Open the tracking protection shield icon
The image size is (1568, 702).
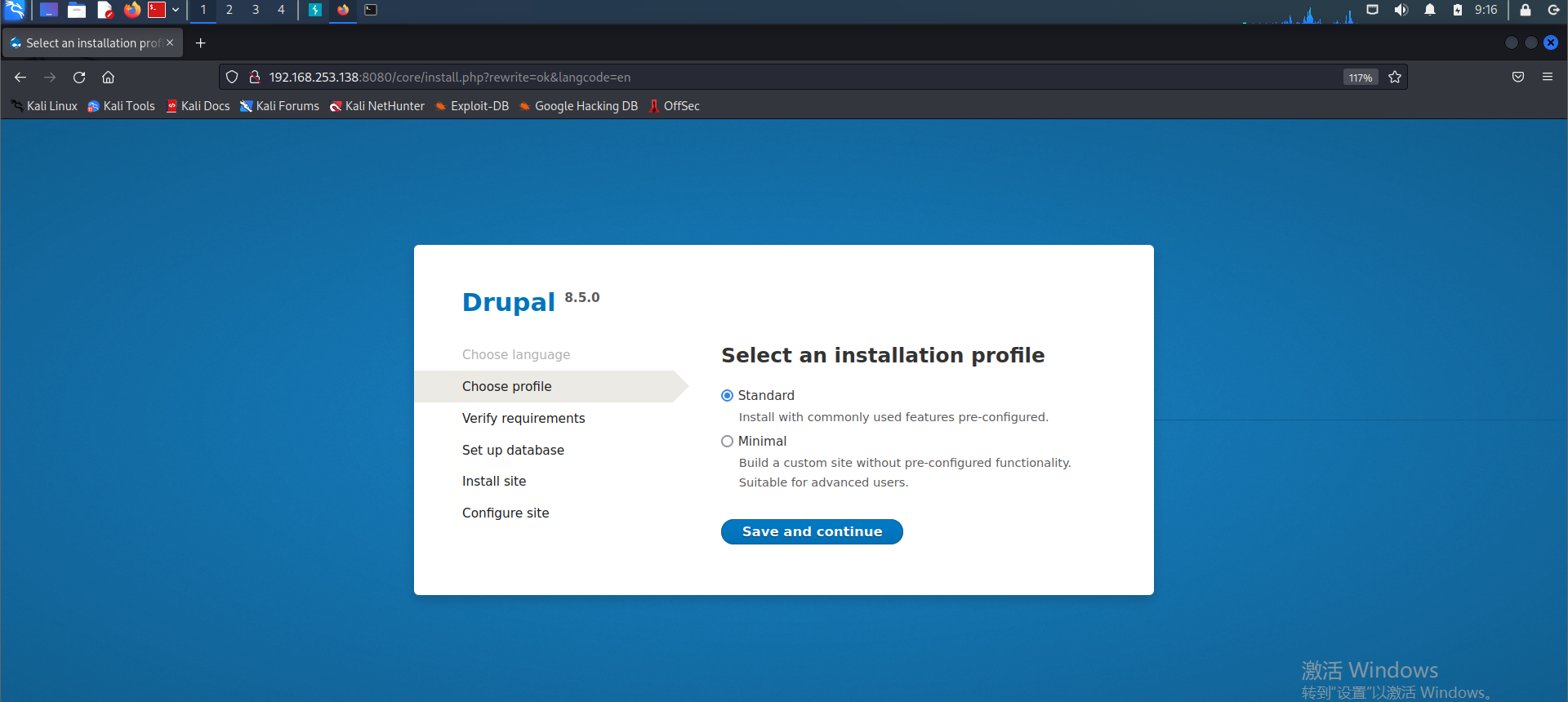tap(232, 77)
